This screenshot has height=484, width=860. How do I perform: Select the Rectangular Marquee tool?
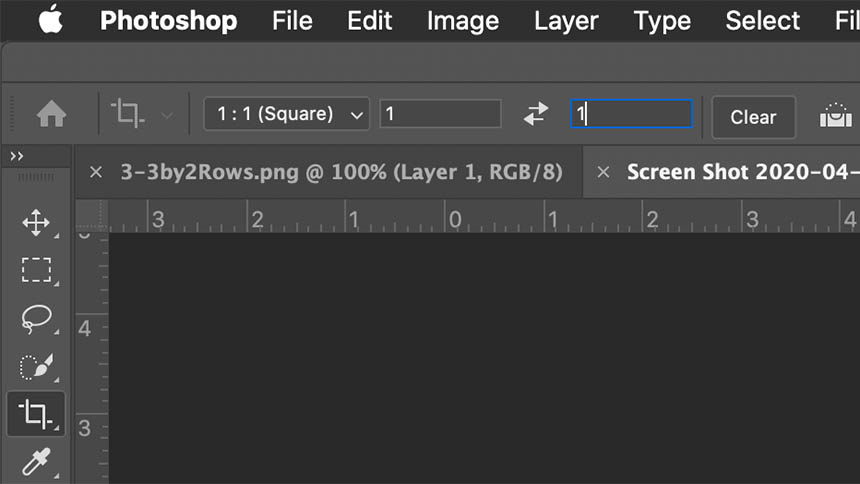pos(36,270)
